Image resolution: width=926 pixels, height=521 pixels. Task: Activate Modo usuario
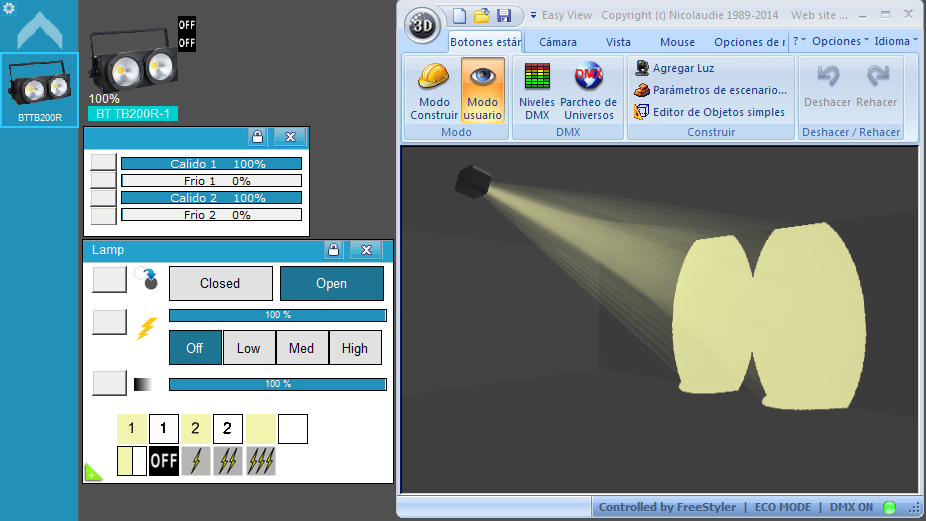(482, 91)
